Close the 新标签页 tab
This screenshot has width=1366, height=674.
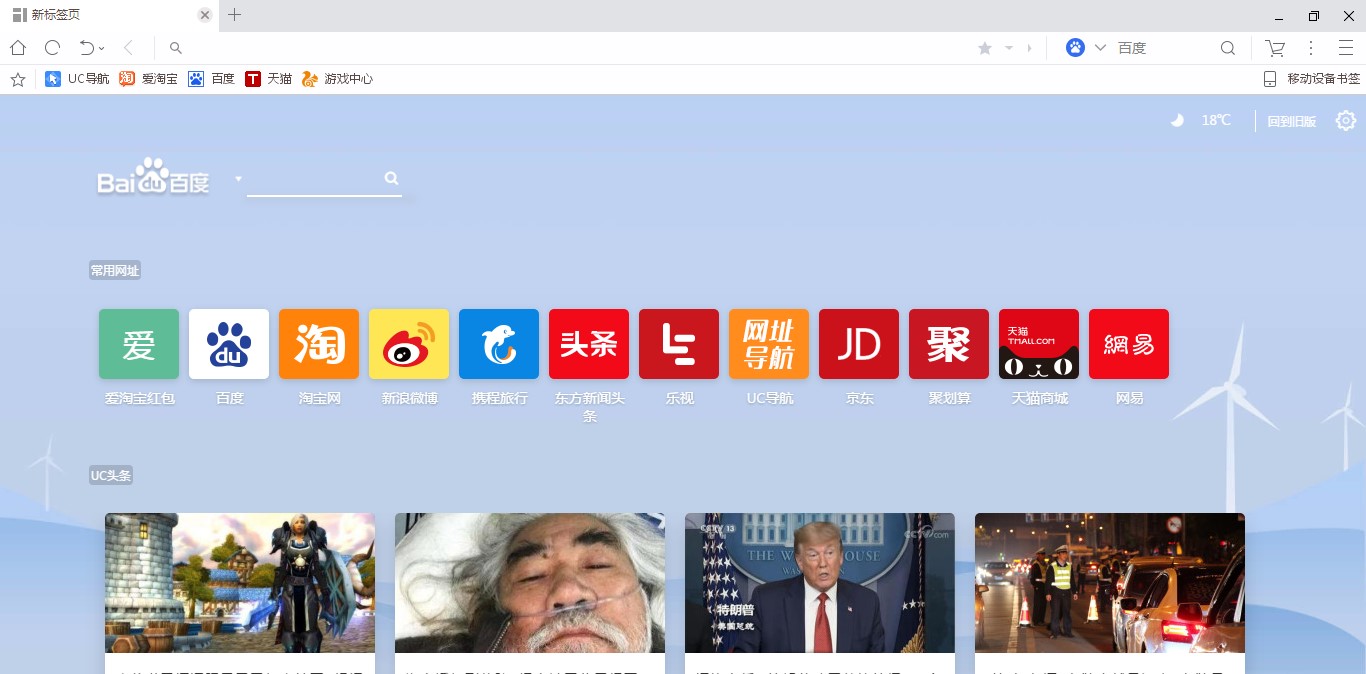pos(204,15)
